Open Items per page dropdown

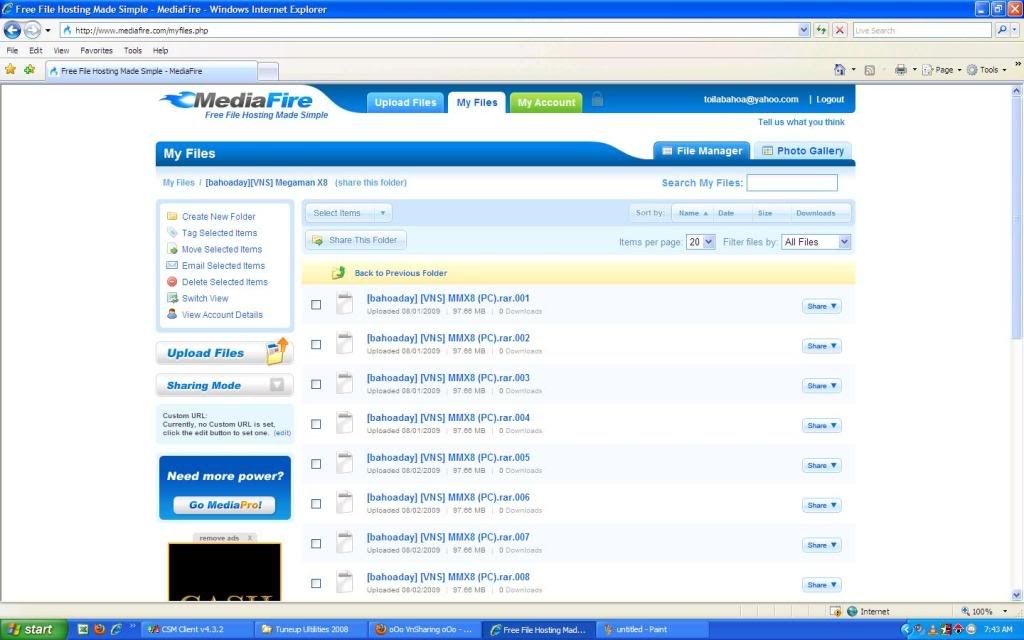point(701,242)
